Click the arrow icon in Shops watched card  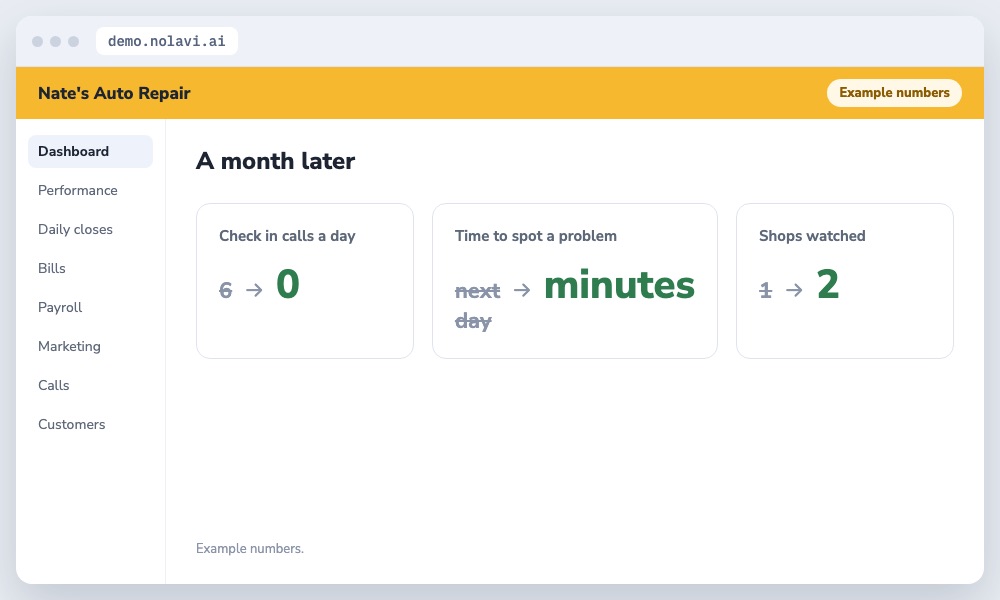[794, 290]
